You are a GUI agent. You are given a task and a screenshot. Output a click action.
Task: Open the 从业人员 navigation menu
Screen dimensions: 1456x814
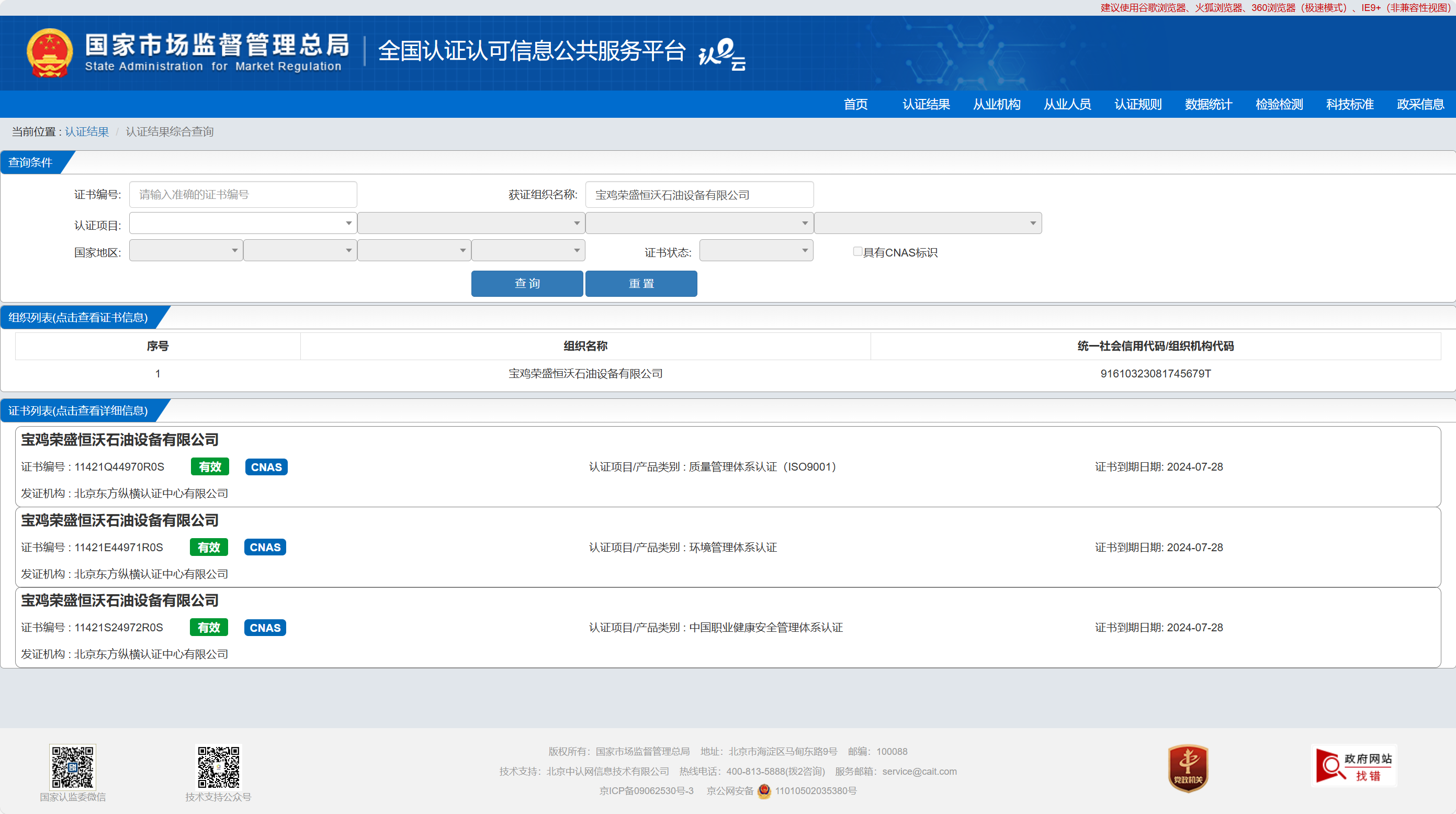coord(1068,104)
